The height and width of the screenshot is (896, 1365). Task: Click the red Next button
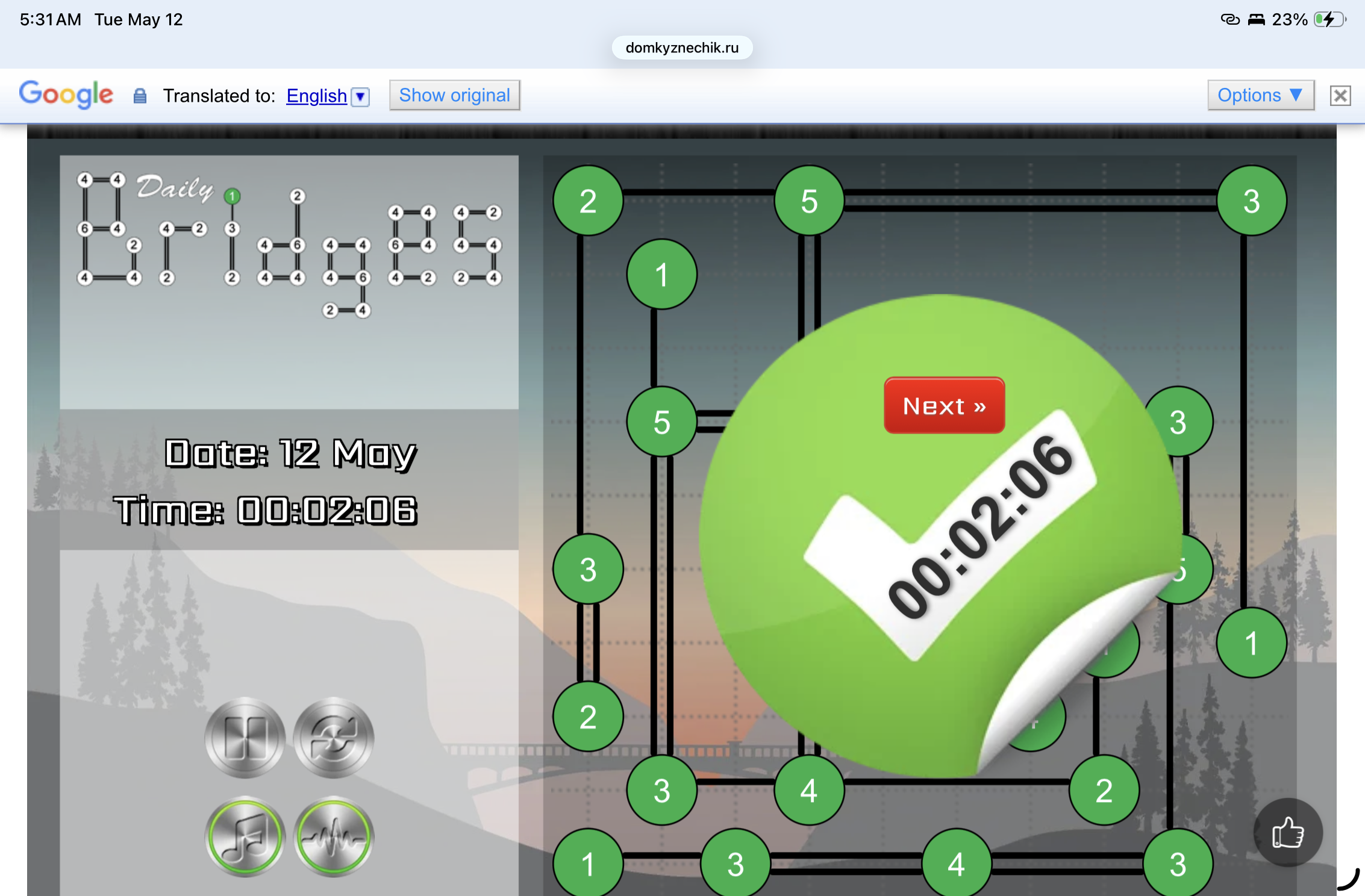pos(944,405)
